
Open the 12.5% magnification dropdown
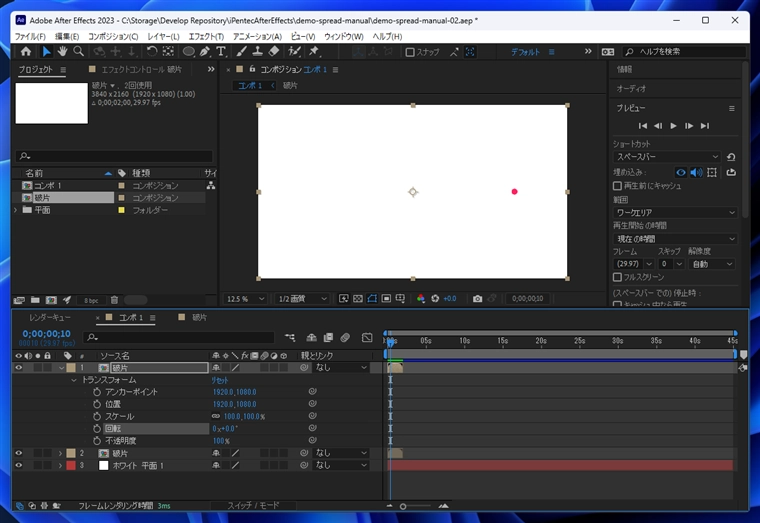pyautogui.click(x=245, y=299)
